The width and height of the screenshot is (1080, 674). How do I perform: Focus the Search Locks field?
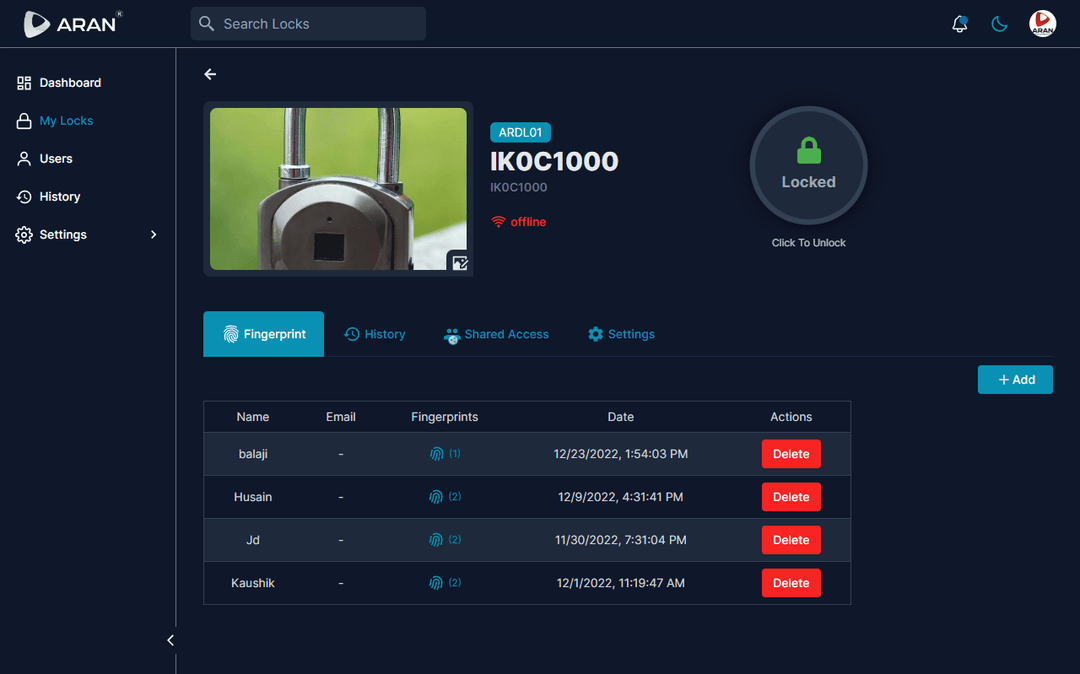pos(308,23)
